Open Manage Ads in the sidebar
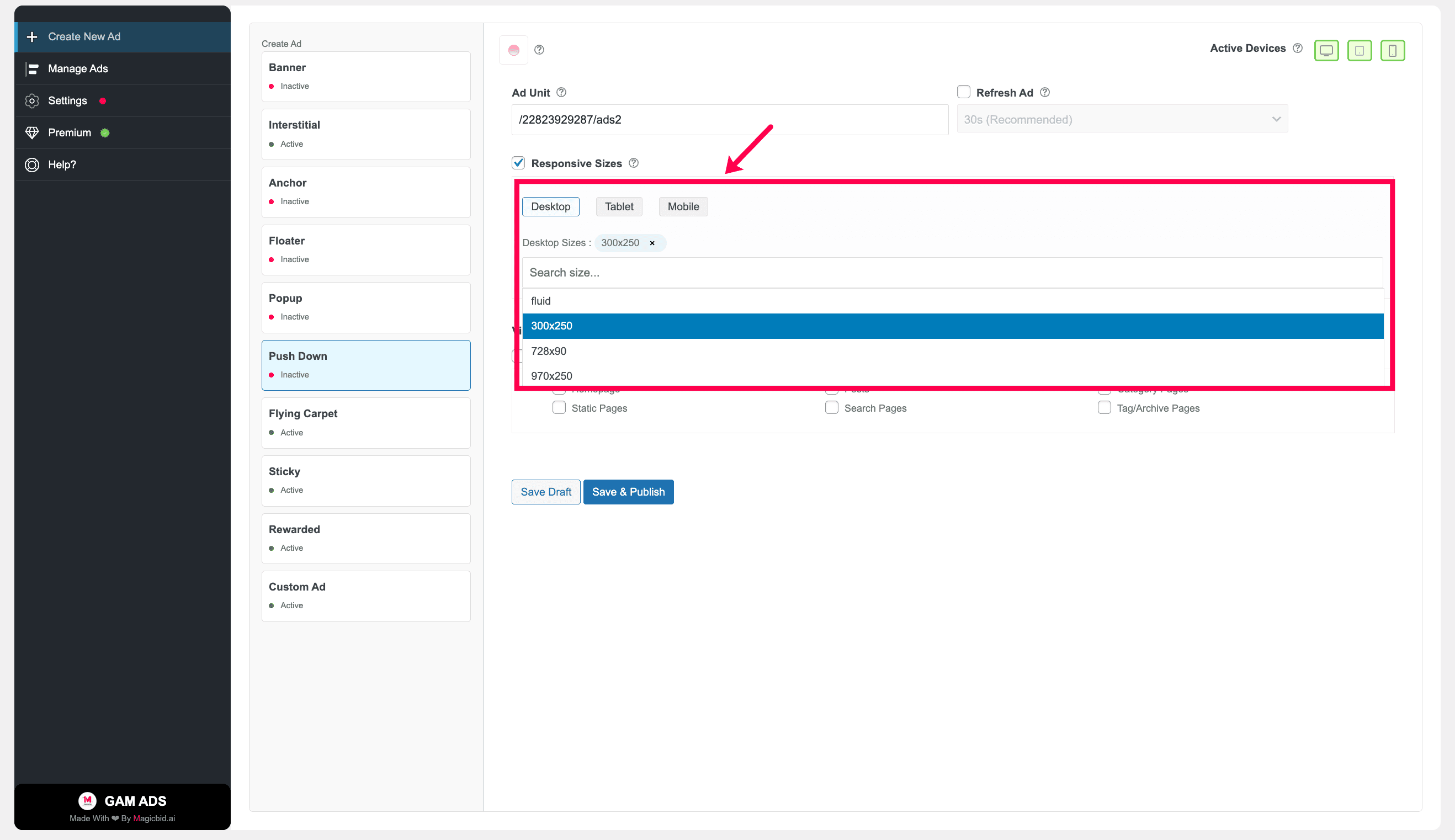 123,68
